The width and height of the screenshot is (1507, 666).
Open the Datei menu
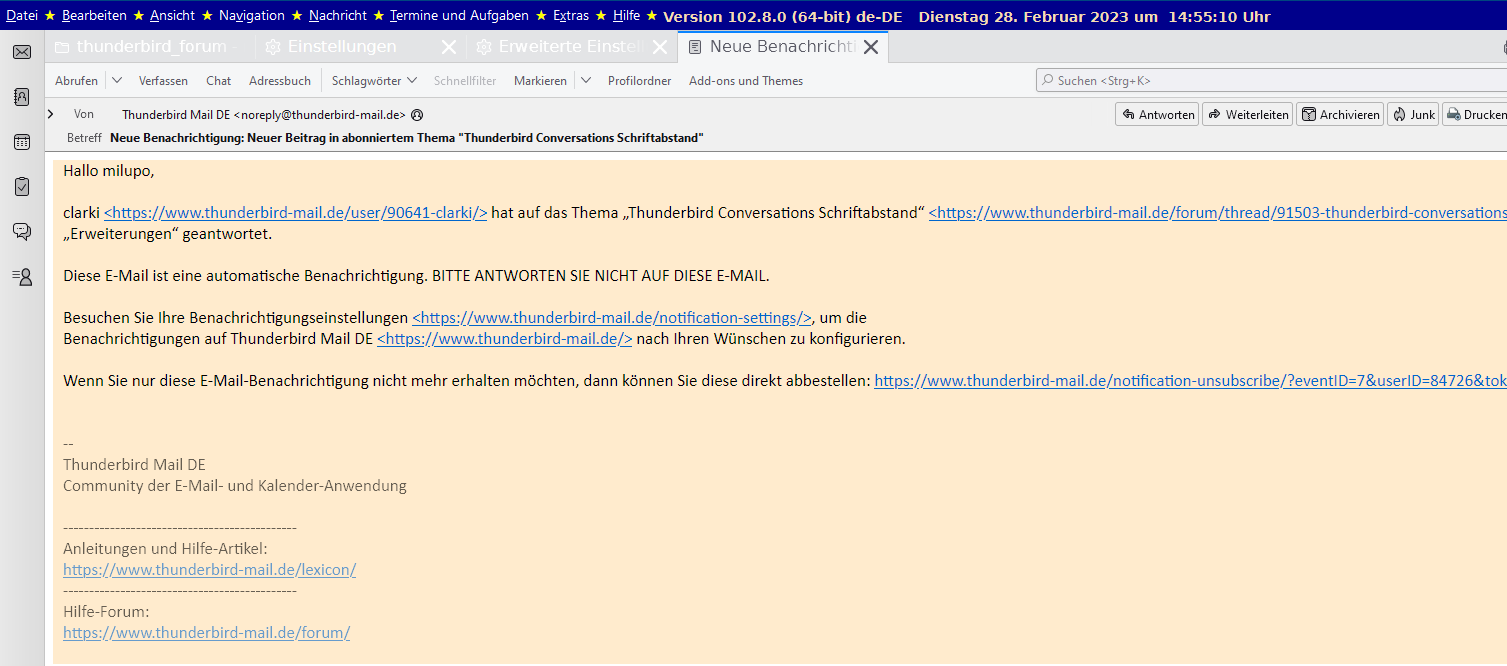click(x=22, y=15)
